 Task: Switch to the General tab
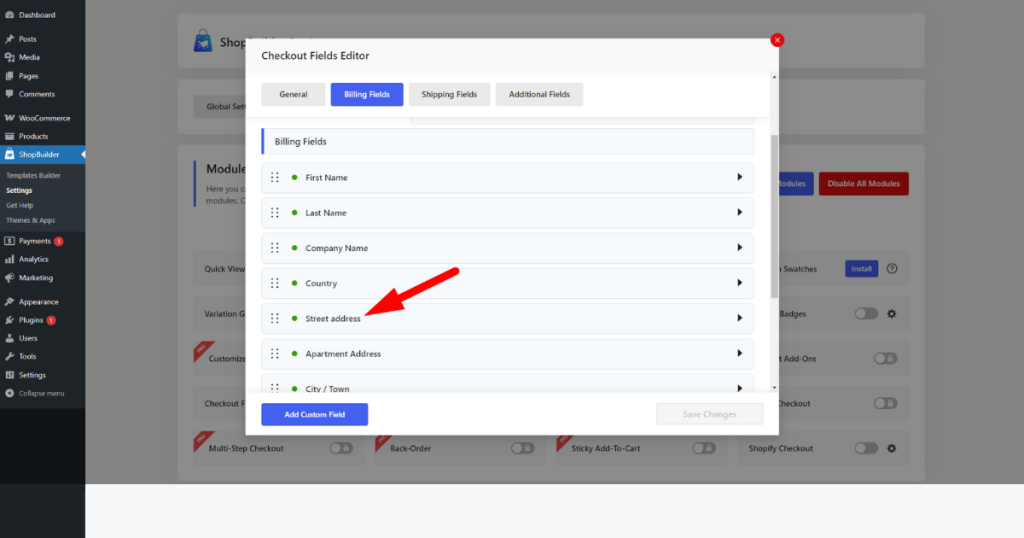tap(293, 95)
